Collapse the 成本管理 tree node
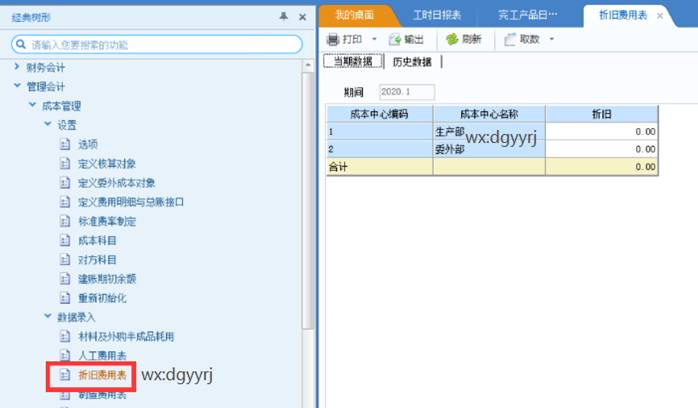698x408 pixels. [32, 106]
